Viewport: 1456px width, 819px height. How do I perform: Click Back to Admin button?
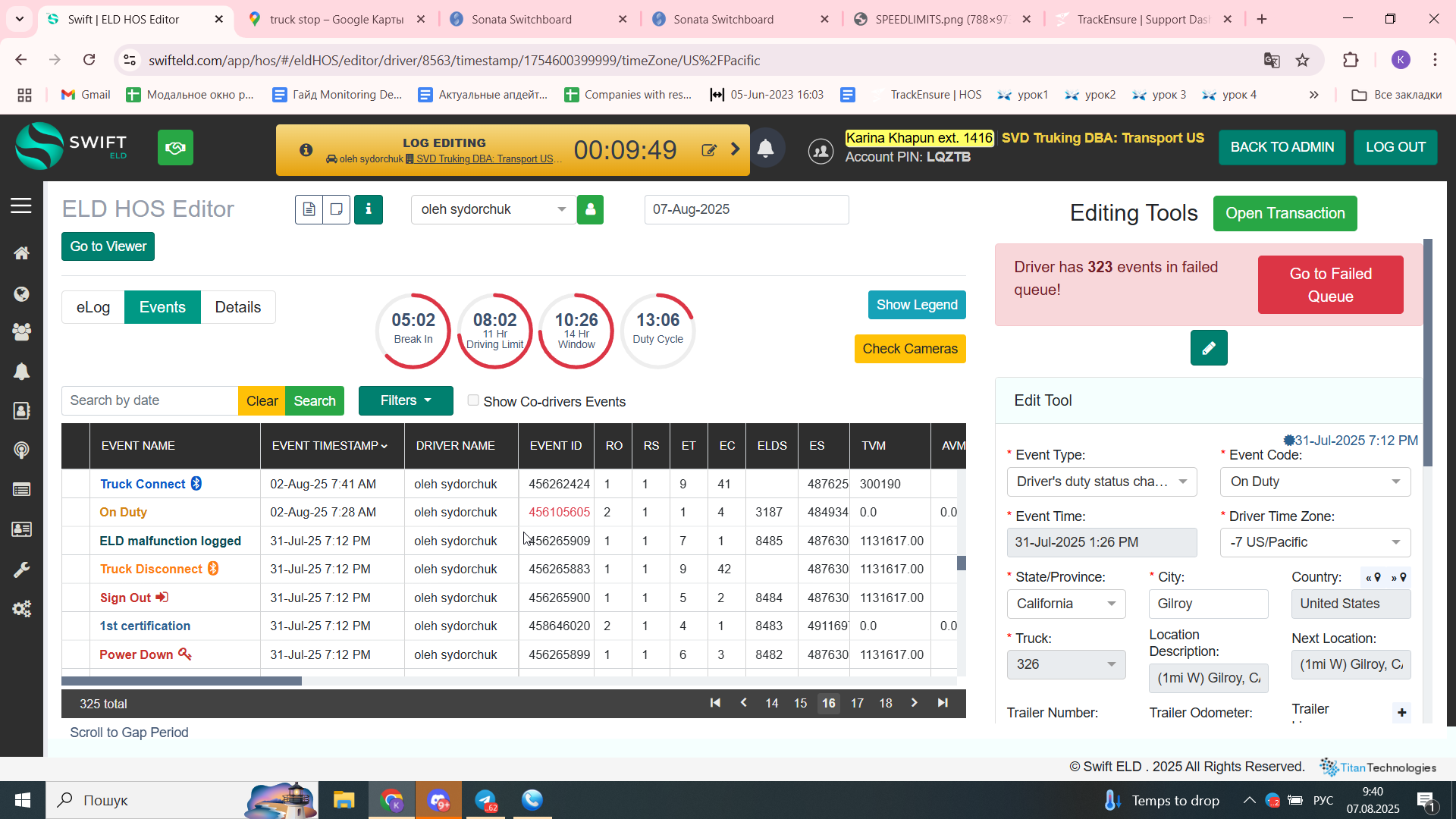click(1282, 147)
